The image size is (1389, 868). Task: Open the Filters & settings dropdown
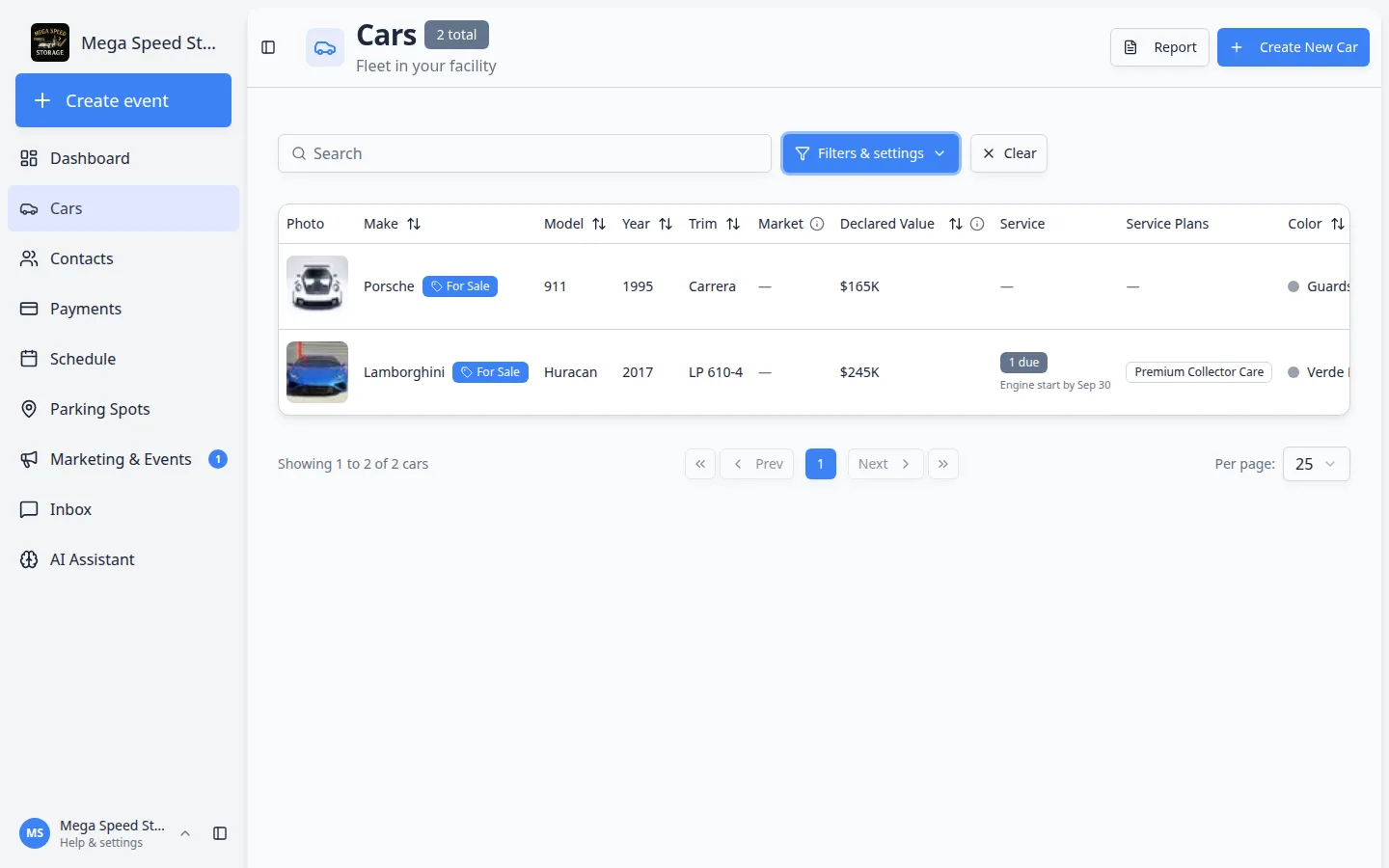click(x=871, y=153)
